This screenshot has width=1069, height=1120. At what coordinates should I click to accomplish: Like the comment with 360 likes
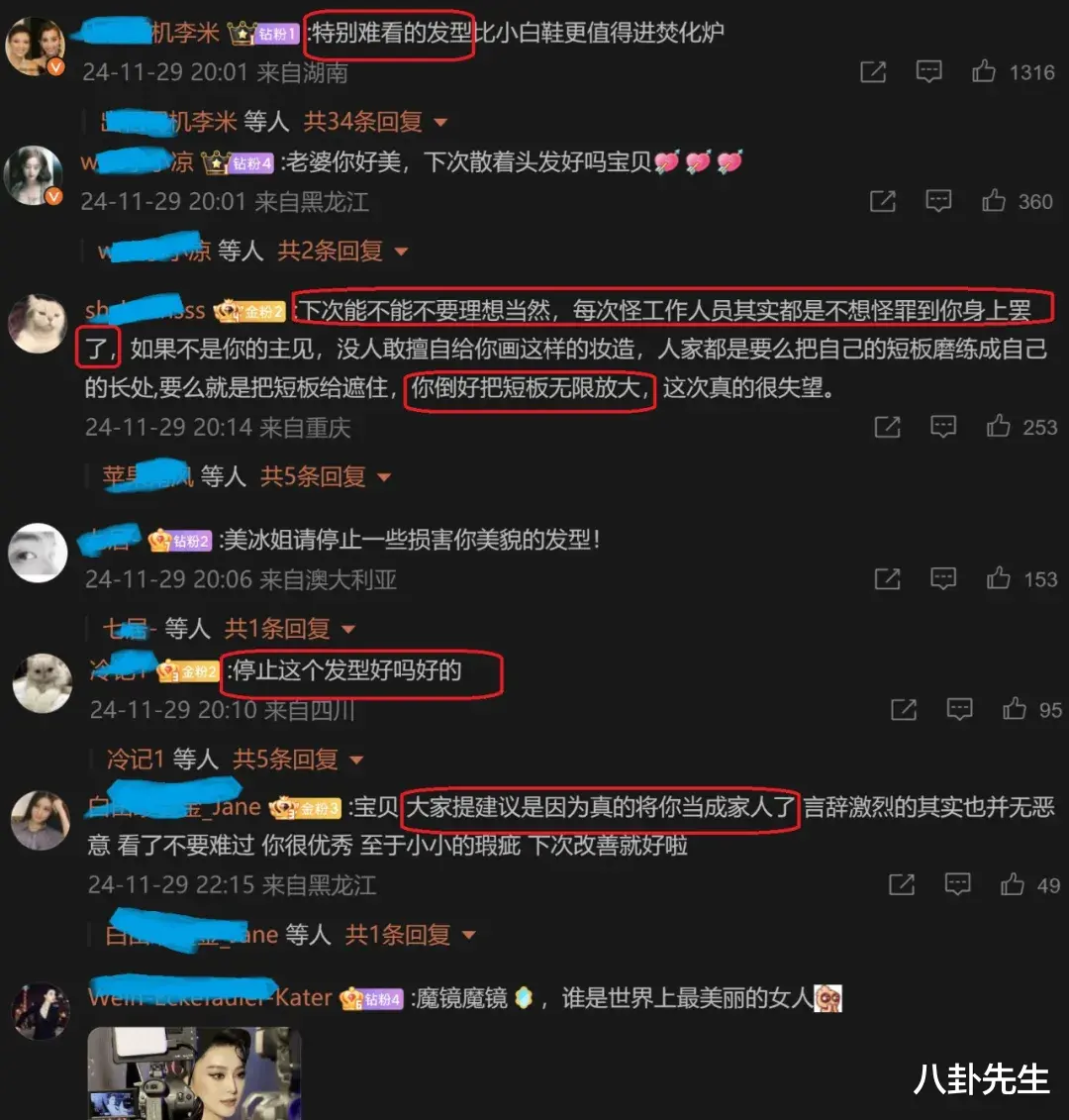pyautogui.click(x=994, y=201)
